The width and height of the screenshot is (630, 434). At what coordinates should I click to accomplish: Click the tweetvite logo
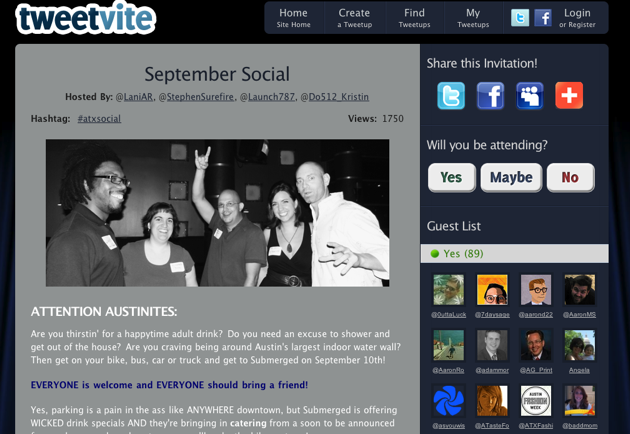[x=86, y=18]
